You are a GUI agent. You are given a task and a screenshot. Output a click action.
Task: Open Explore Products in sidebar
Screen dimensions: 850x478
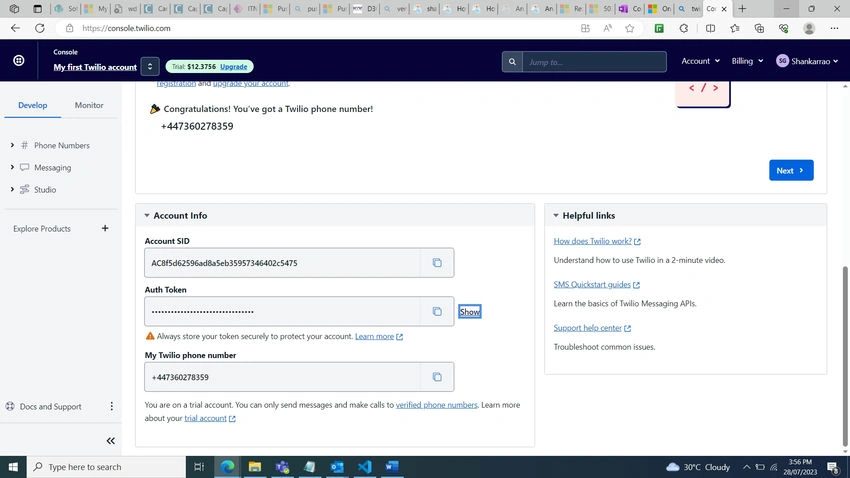[42, 229]
